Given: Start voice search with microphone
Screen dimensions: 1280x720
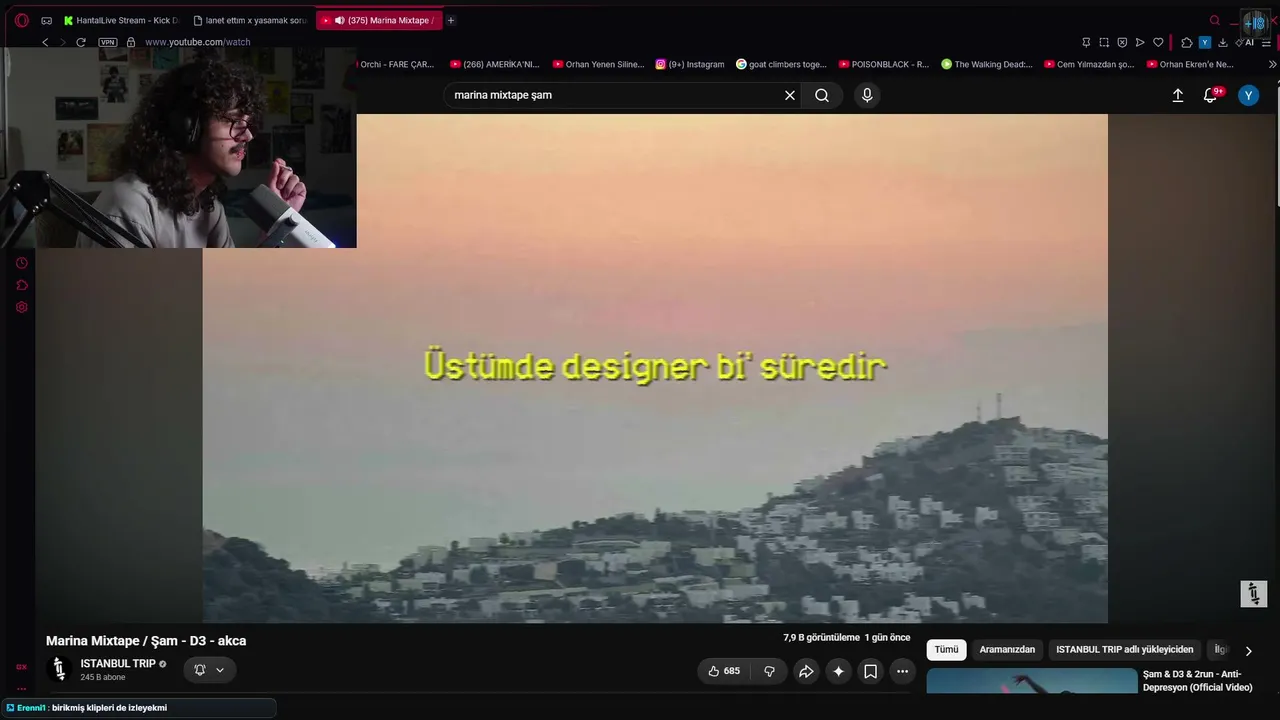Looking at the screenshot, I should click(867, 95).
